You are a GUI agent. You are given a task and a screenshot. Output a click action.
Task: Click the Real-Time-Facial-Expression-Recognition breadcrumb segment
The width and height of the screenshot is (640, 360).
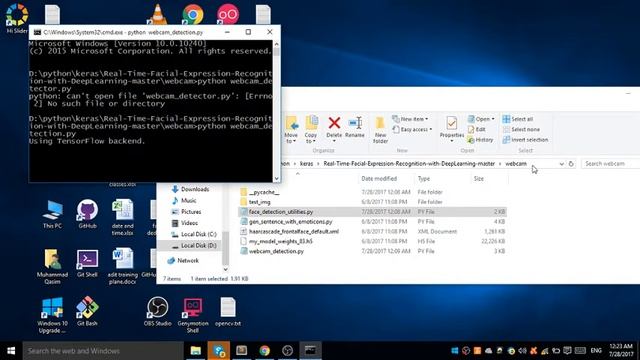tap(409, 164)
